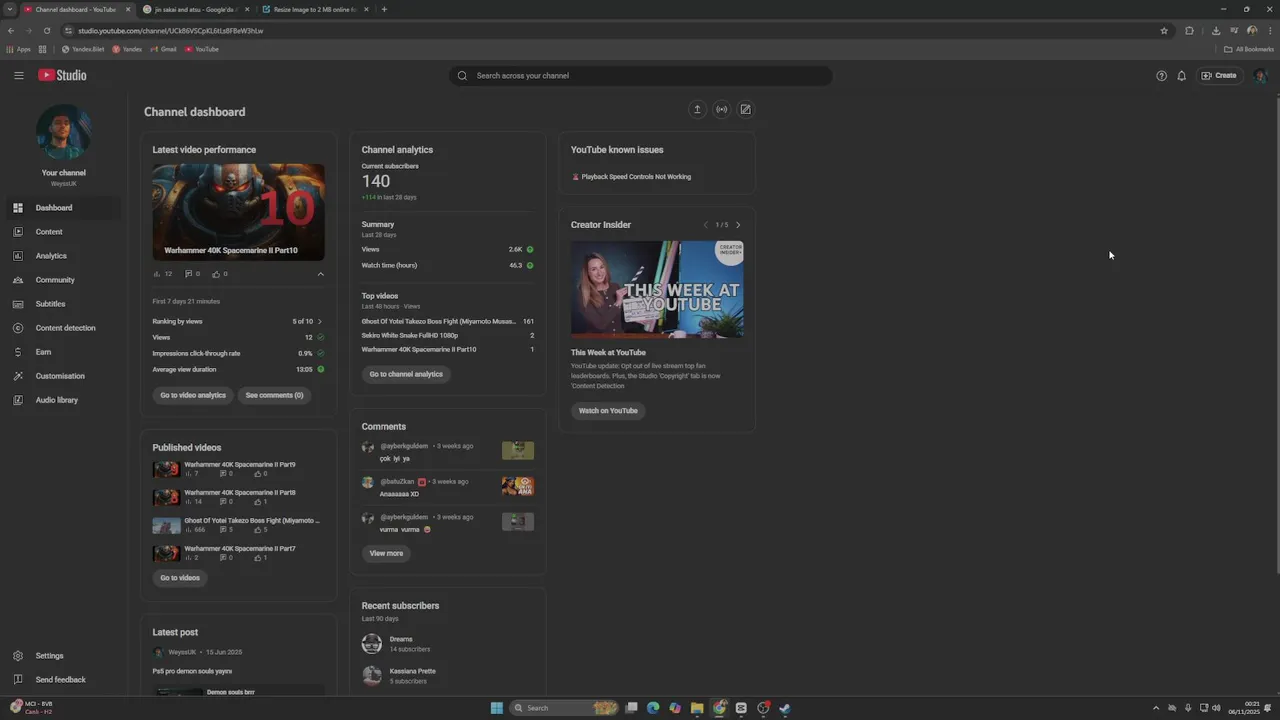The width and height of the screenshot is (1280, 720).
Task: Open Ghost Of Yotei Takezo Boss Fight top video
Action: click(x=439, y=322)
